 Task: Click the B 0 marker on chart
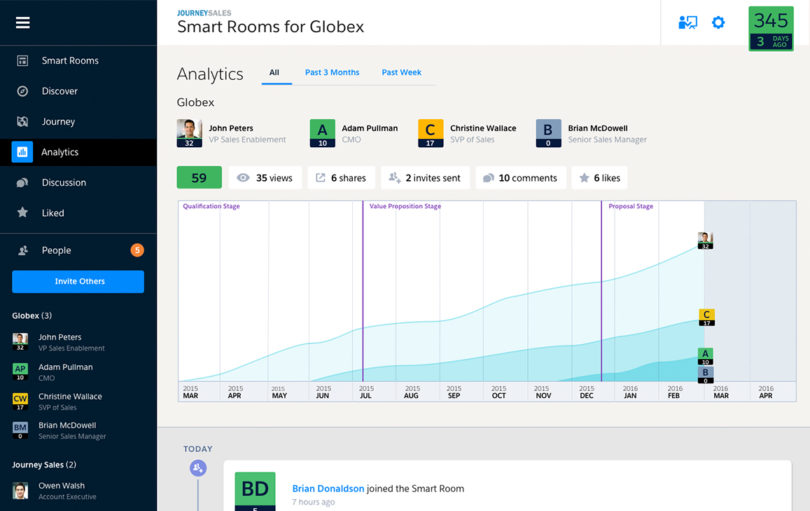[705, 375]
